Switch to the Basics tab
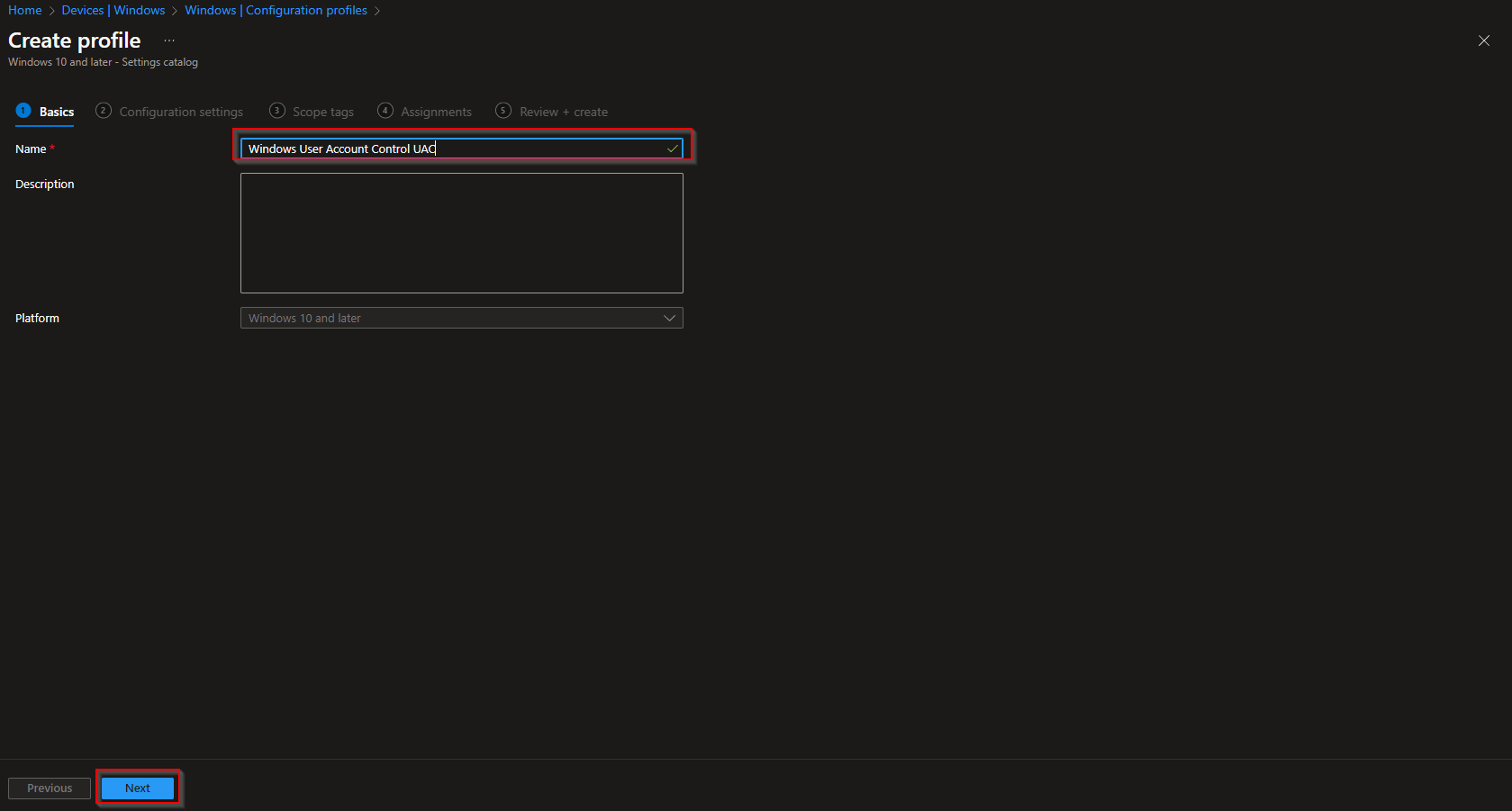The height and width of the screenshot is (811, 1512). point(57,111)
